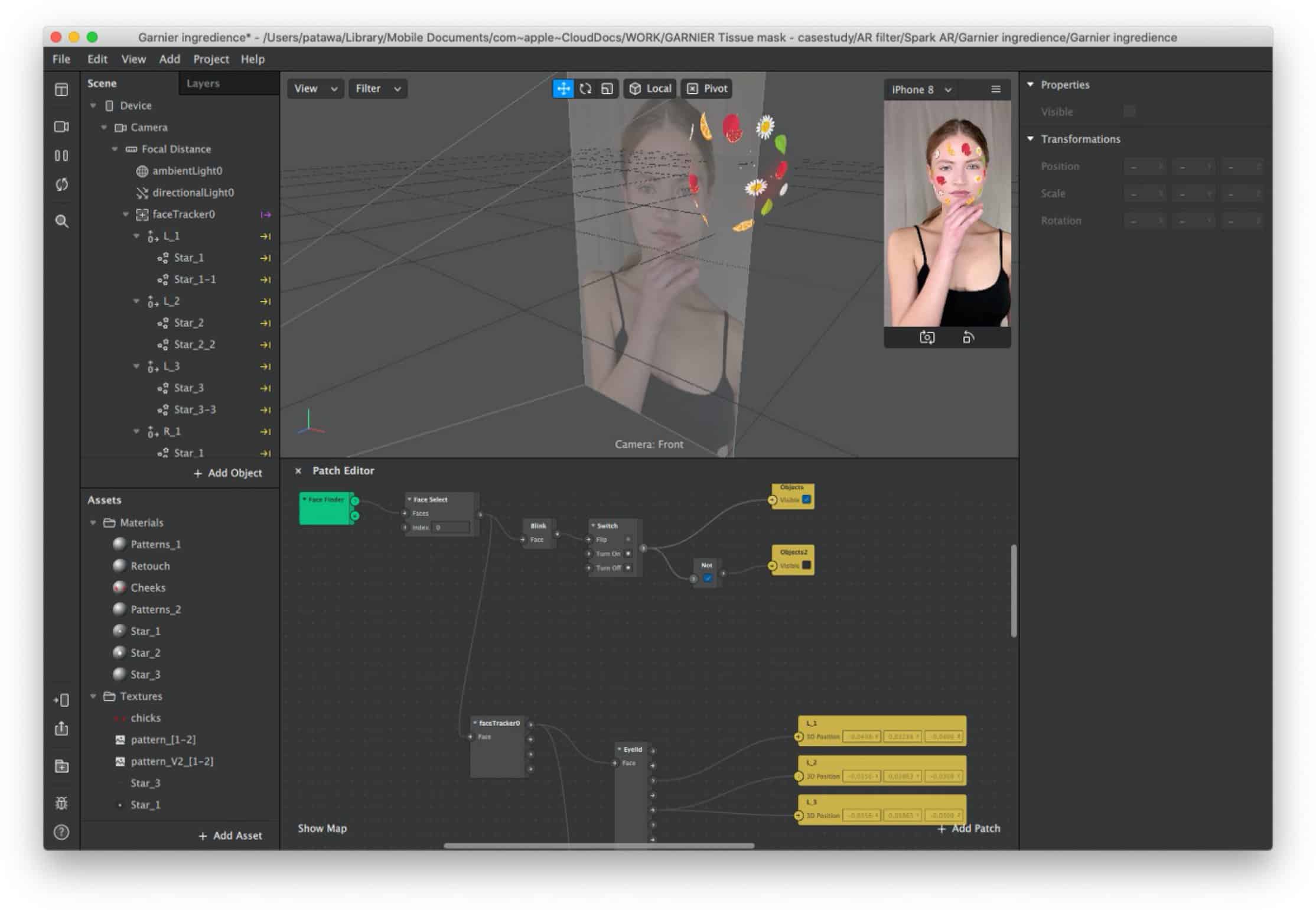Collapse the Camera tree node
Screen dimensions: 1316x910
tap(104, 128)
